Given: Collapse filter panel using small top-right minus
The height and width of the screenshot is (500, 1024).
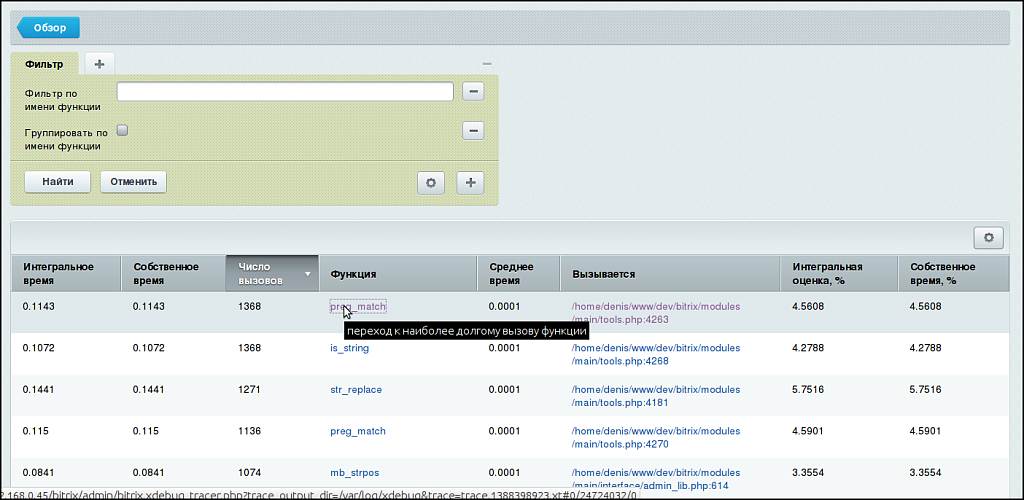Looking at the screenshot, I should [x=486, y=64].
